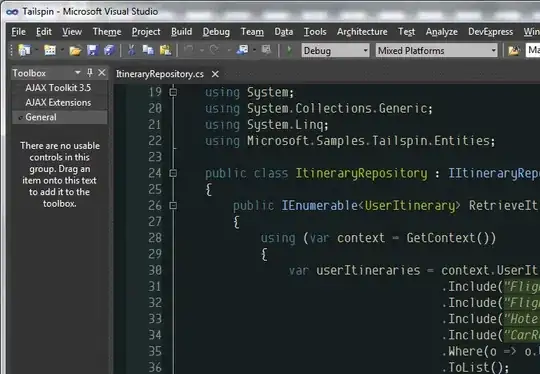Cut selection using the scissors icon
540x374 pixels.
tap(131, 51)
